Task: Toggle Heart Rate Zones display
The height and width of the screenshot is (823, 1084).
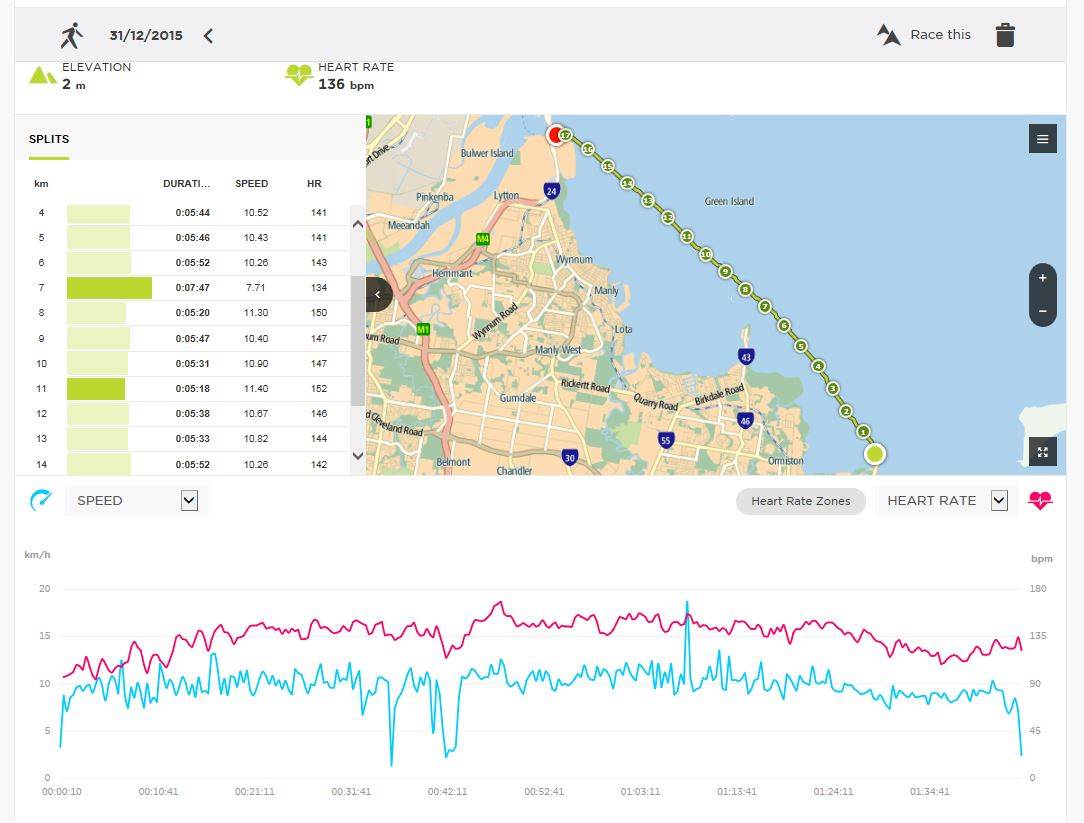Action: click(800, 501)
